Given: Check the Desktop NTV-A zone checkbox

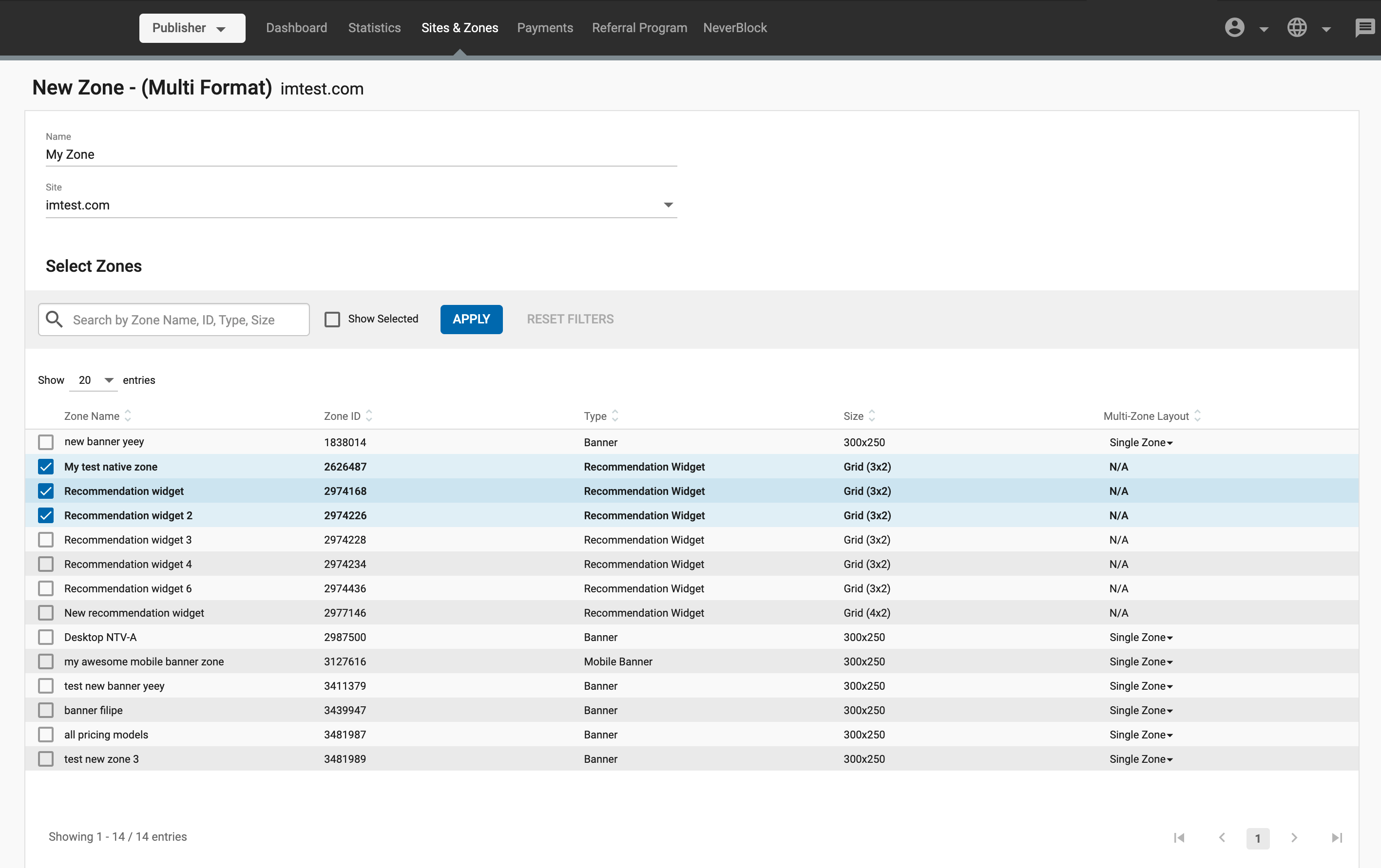Looking at the screenshot, I should point(46,637).
